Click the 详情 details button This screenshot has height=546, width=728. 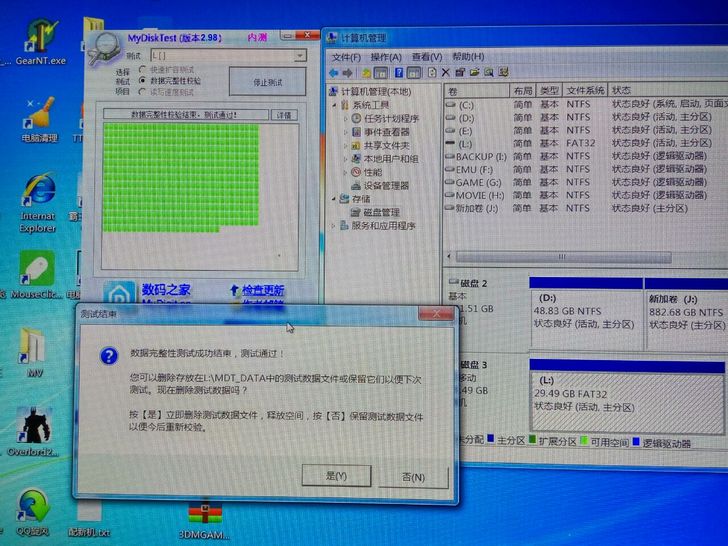click(x=284, y=115)
